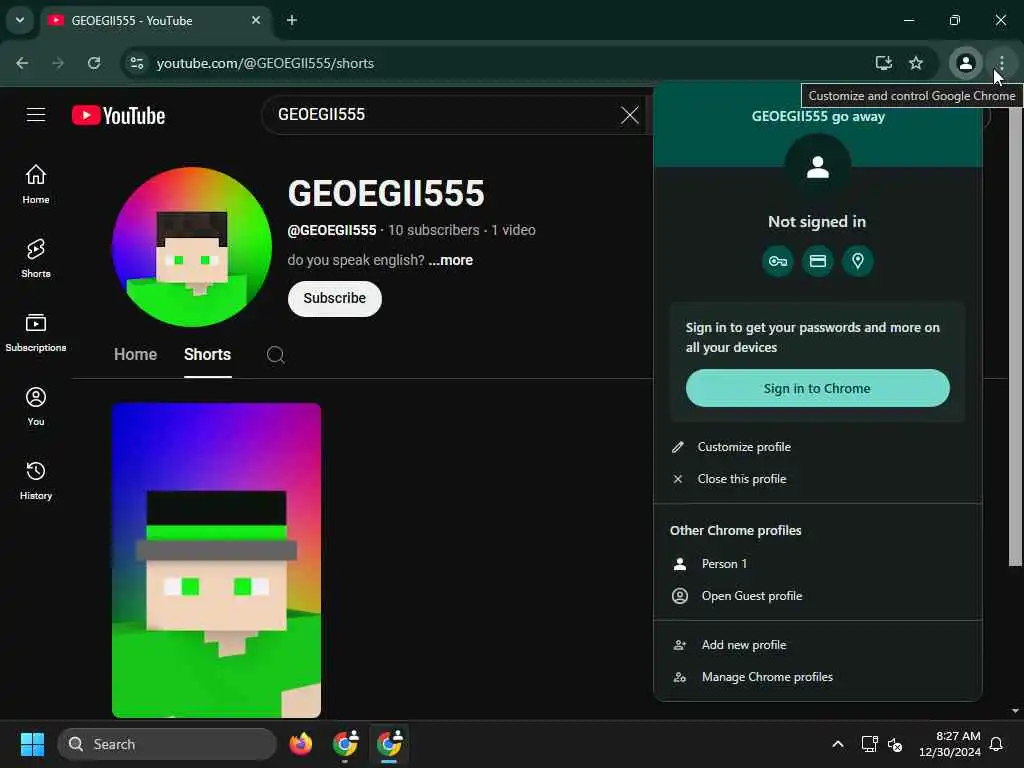Open payment methods card icon
This screenshot has height=768, width=1024.
(x=818, y=261)
